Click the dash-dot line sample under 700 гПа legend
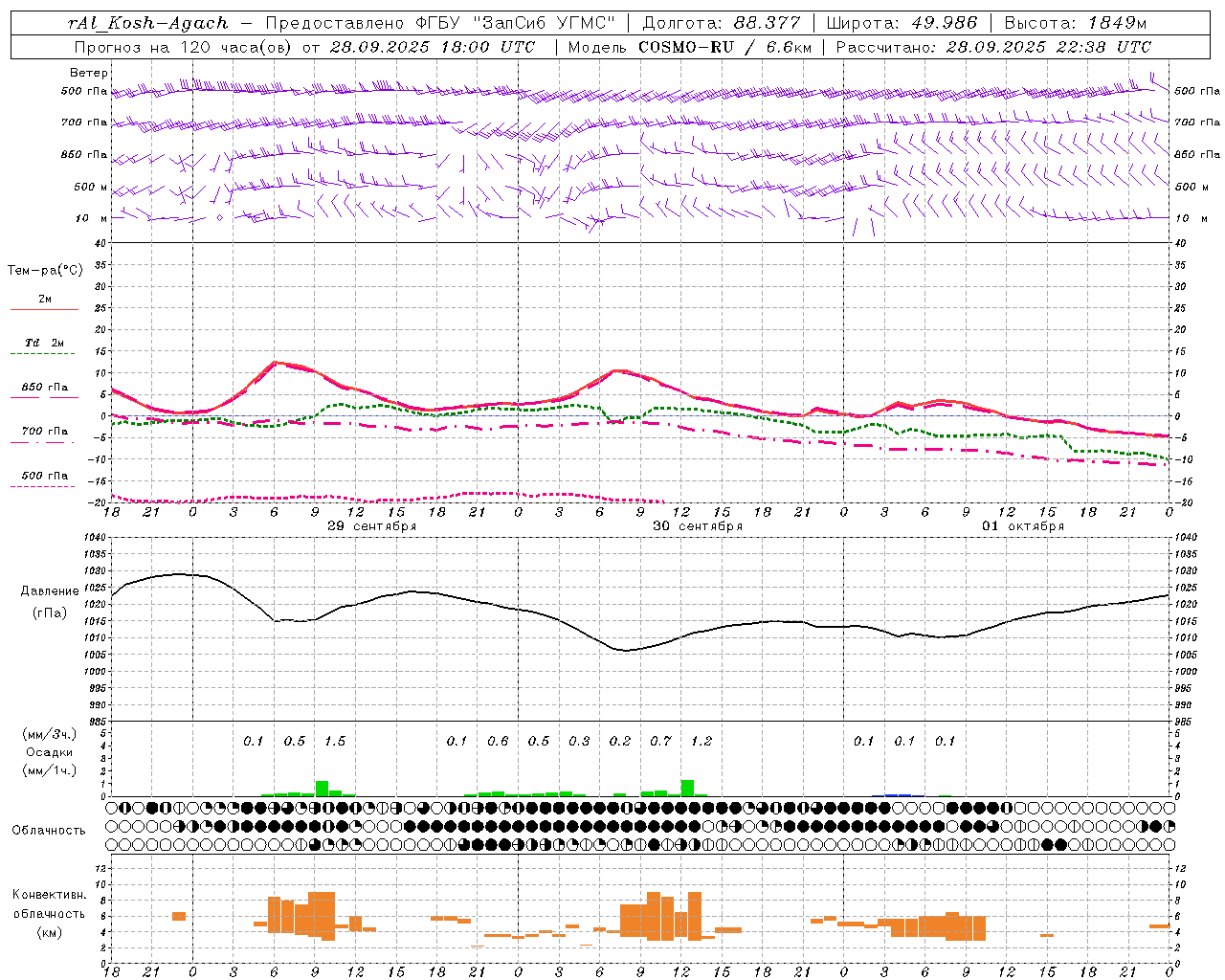The image size is (1225, 980). [42, 443]
